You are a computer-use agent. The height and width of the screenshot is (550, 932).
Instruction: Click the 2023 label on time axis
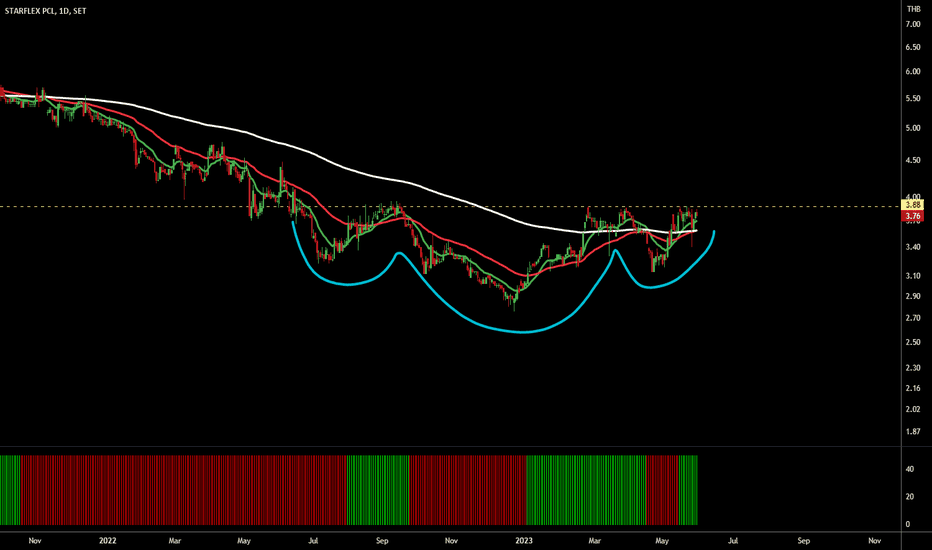coord(524,540)
